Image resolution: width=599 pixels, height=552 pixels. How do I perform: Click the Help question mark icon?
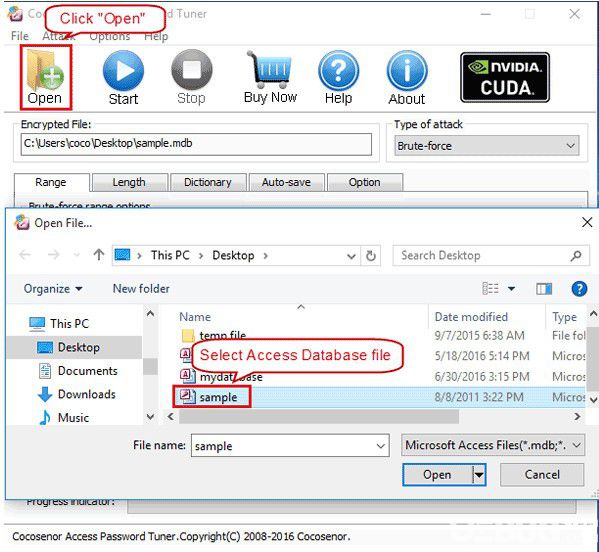click(338, 78)
